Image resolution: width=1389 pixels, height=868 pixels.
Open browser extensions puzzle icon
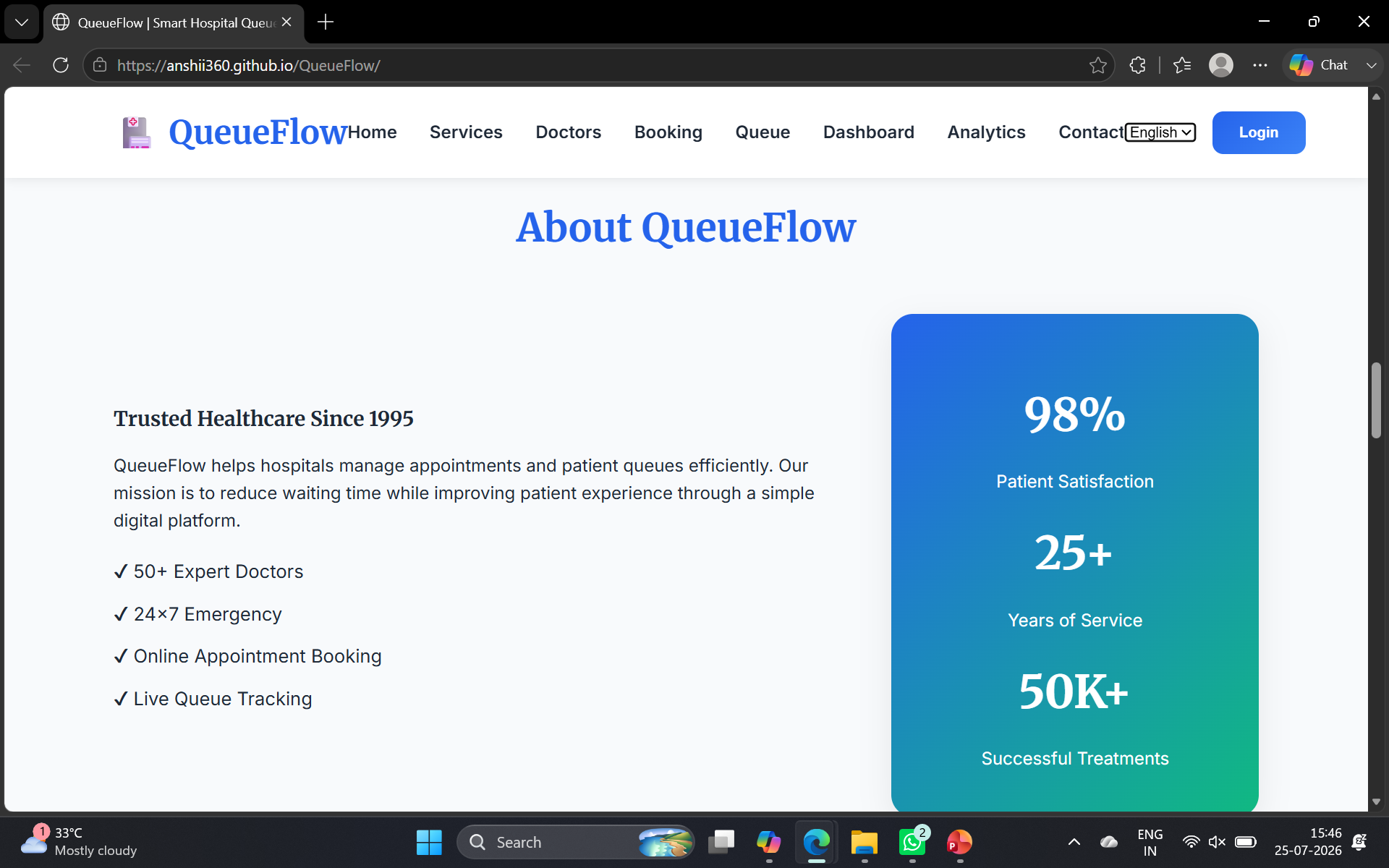pyautogui.click(x=1137, y=65)
